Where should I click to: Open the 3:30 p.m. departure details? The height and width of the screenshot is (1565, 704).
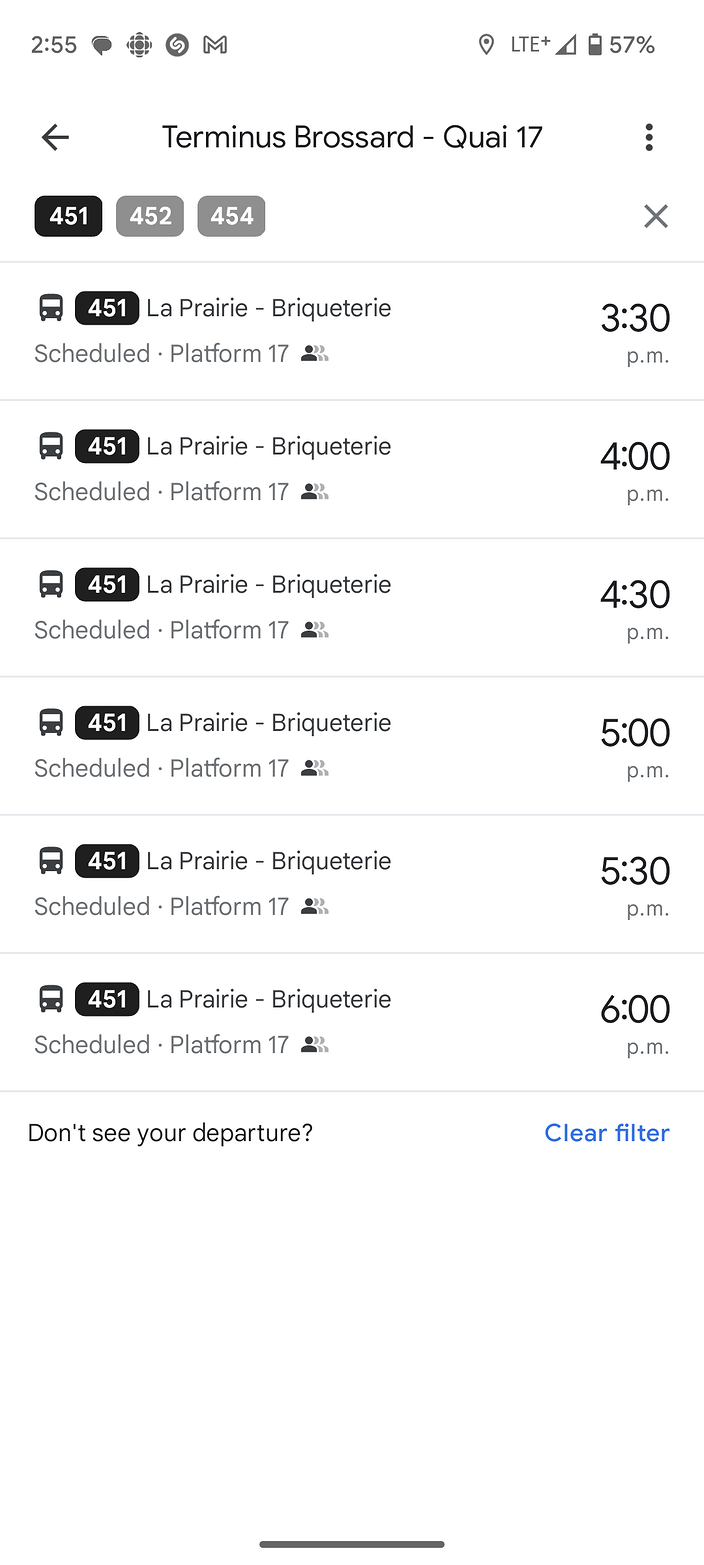[352, 331]
